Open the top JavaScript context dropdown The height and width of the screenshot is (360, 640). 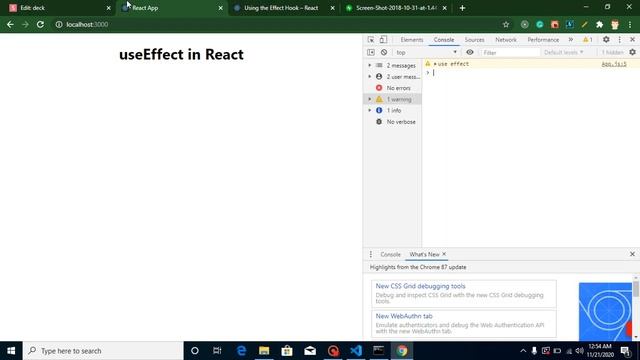426,52
